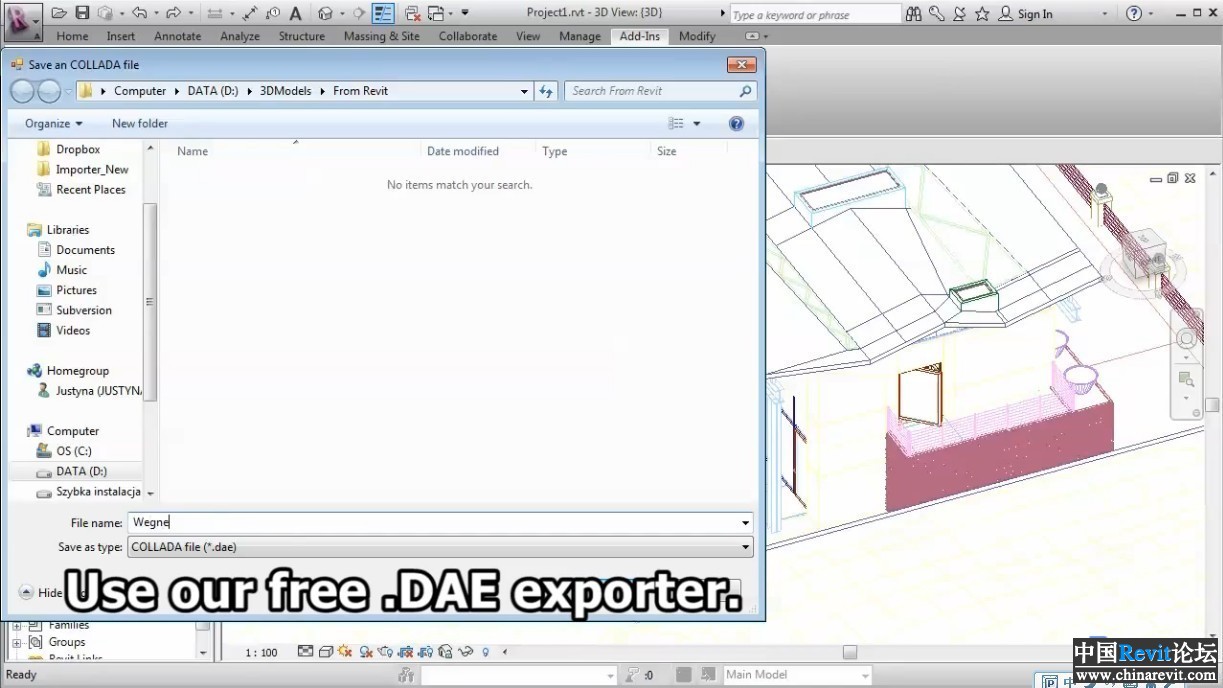Open the Home ribbon tab
Screen dimensions: 1223x688
[72, 36]
